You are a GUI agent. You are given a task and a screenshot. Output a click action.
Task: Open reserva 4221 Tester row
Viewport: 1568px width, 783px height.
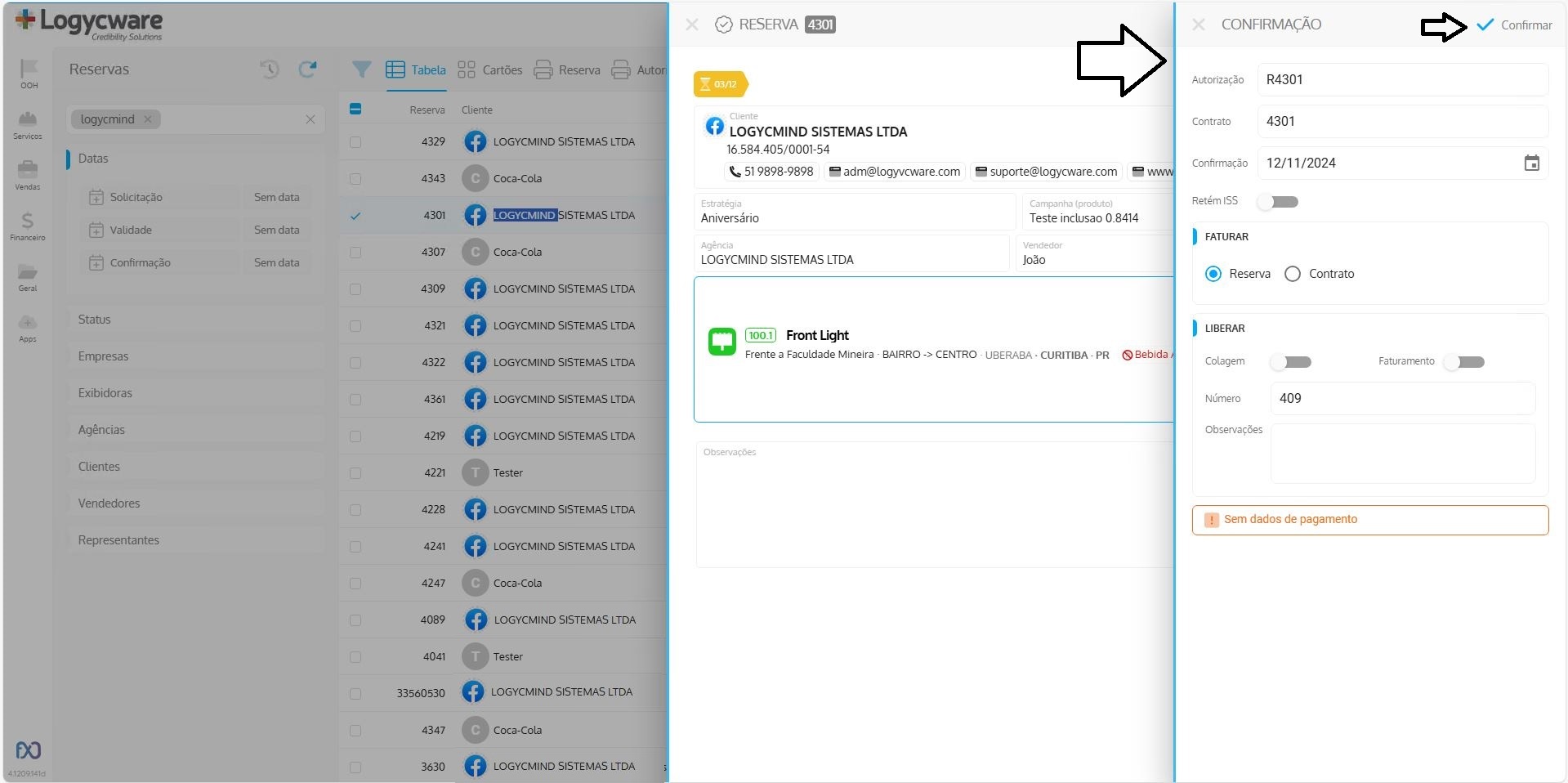504,472
